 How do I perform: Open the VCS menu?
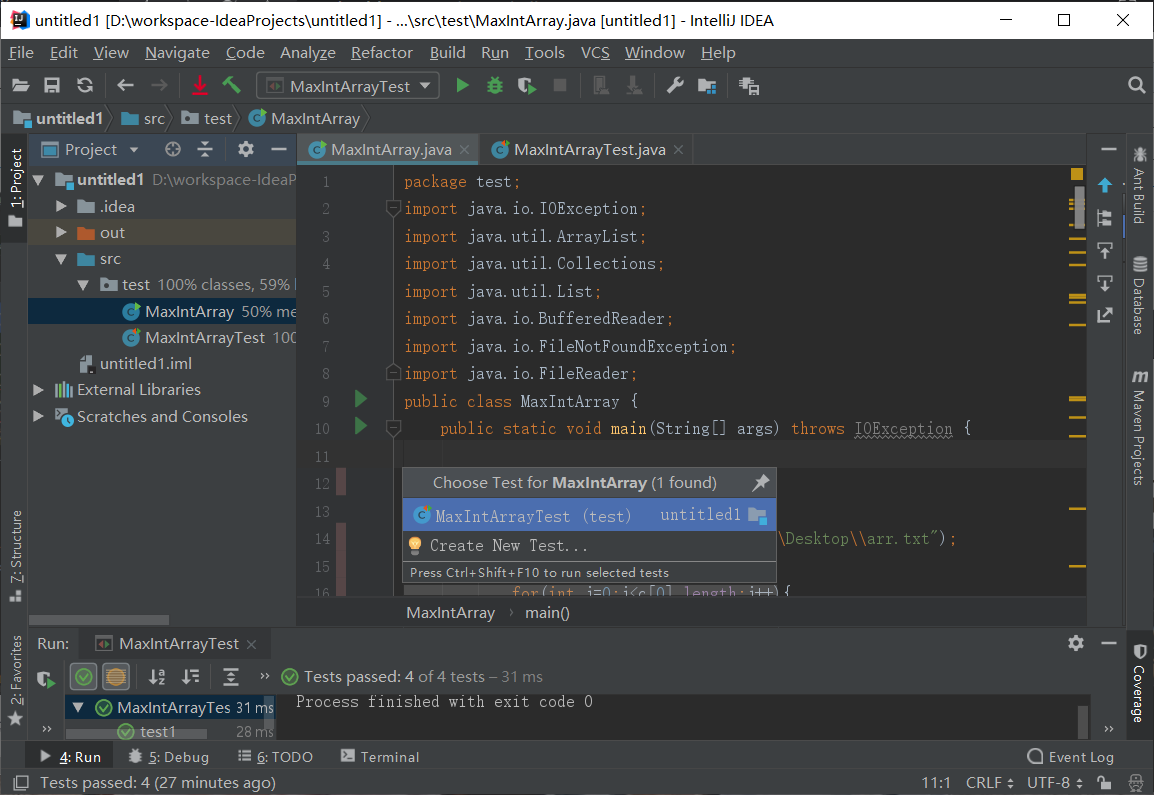[595, 53]
